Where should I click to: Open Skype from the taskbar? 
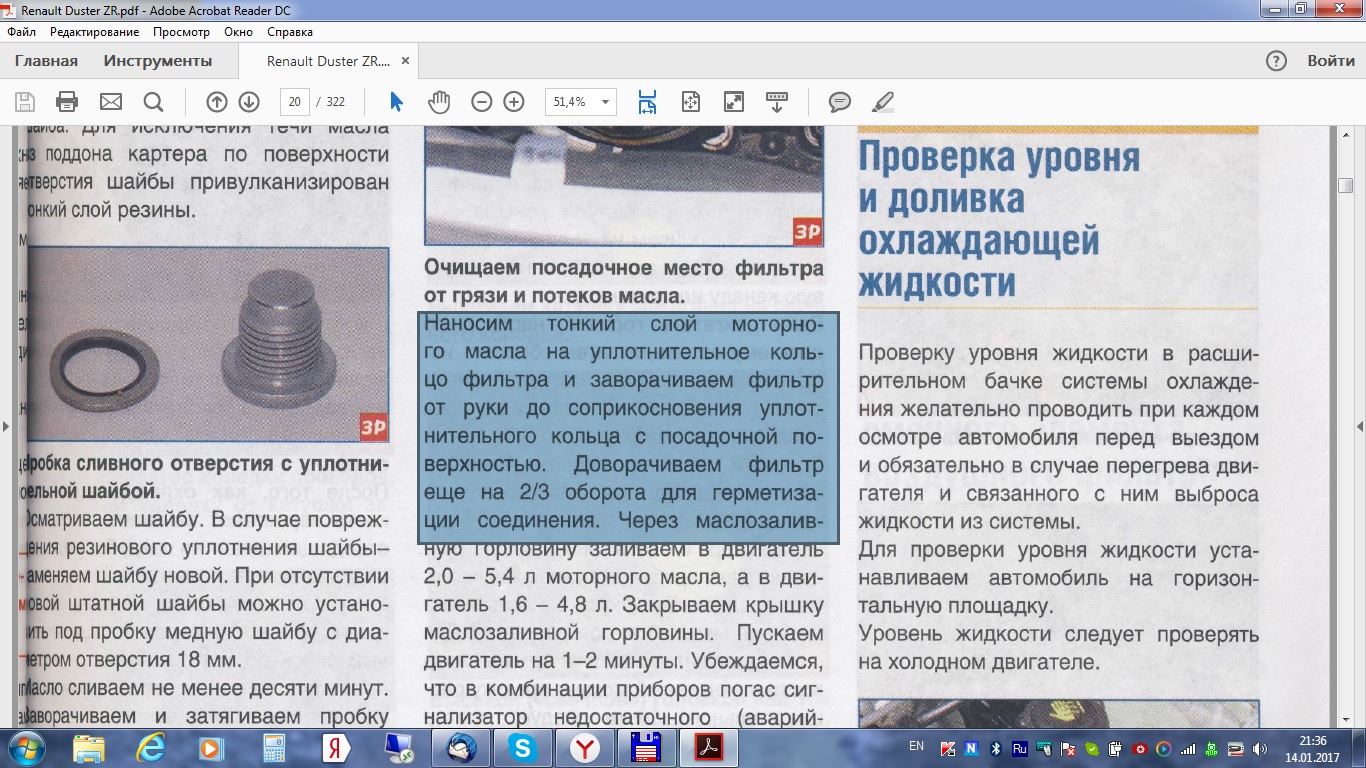tap(523, 747)
